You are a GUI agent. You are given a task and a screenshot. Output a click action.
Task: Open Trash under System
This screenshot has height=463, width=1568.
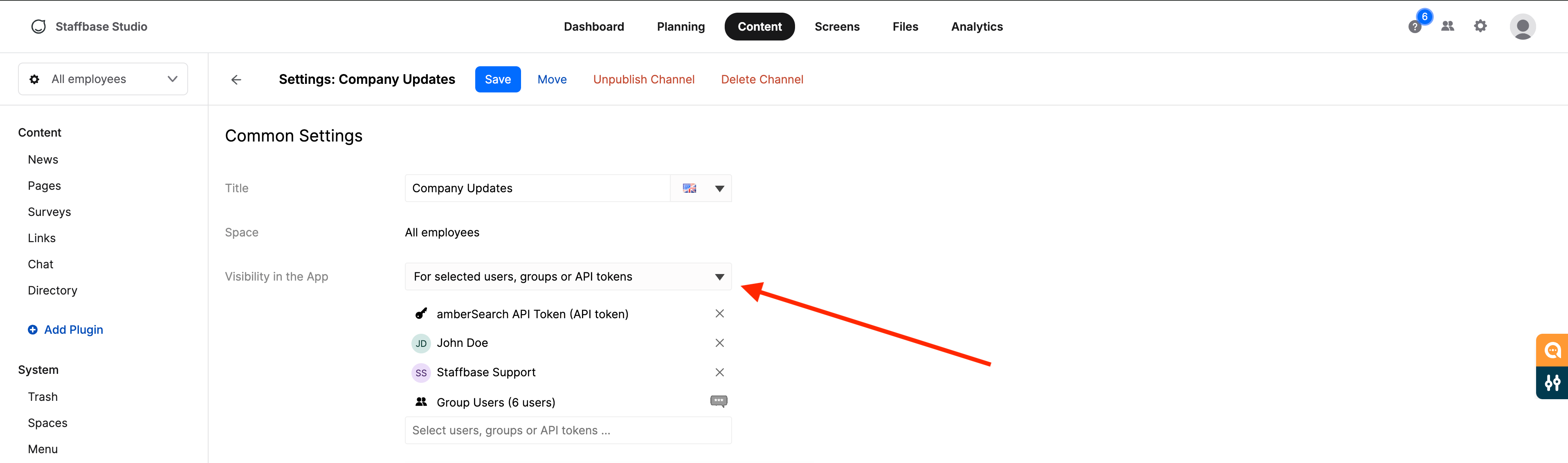pos(43,397)
